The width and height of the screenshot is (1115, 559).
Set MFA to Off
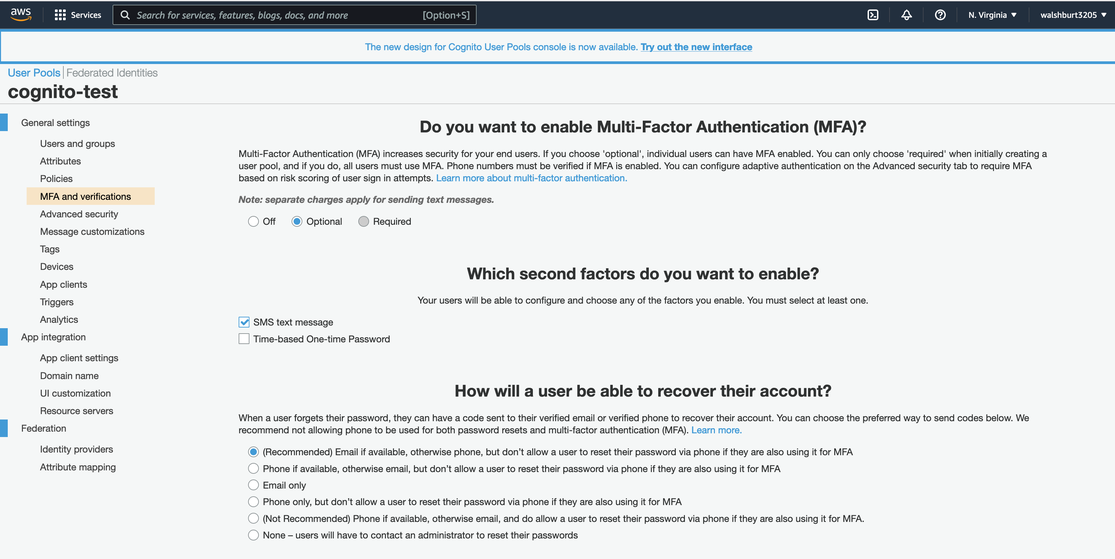tap(253, 222)
